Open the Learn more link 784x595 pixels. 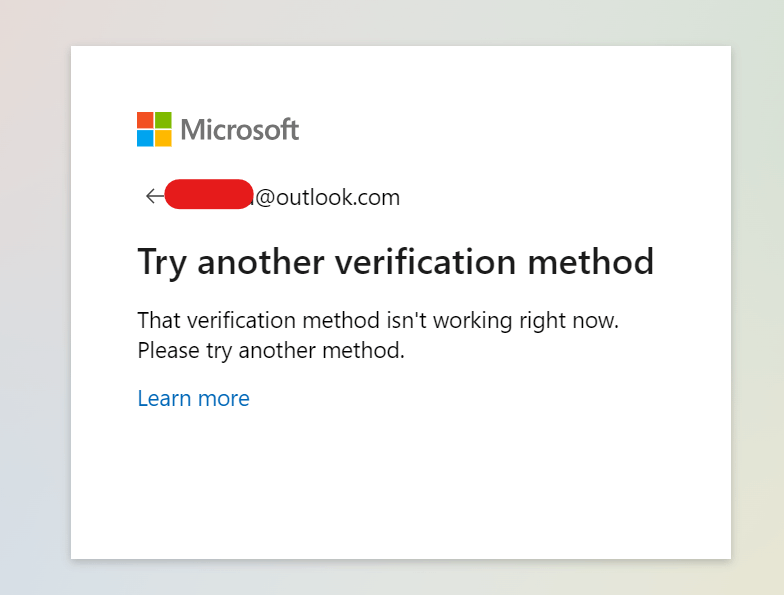[x=194, y=398]
